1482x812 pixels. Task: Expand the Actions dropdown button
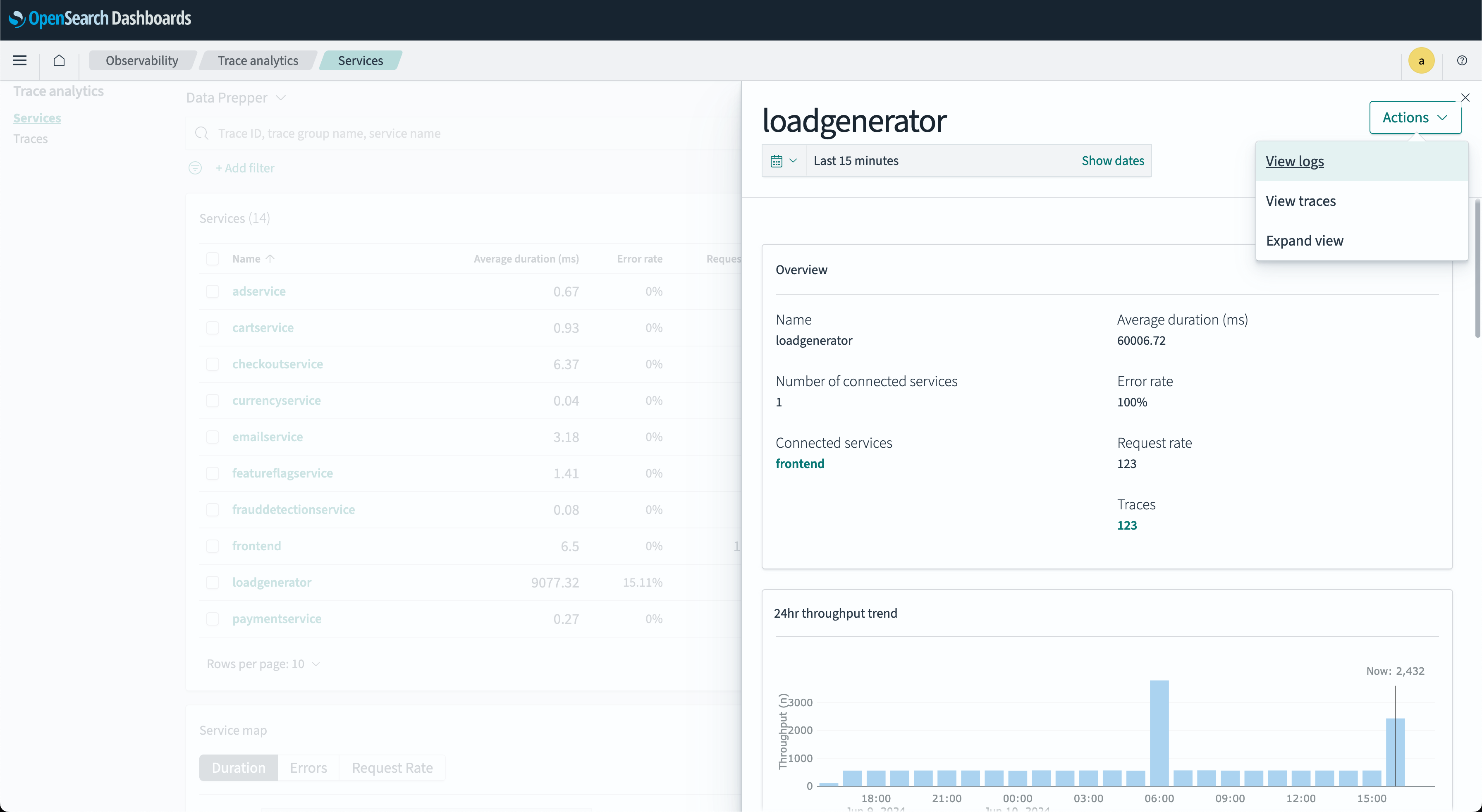click(x=1415, y=117)
